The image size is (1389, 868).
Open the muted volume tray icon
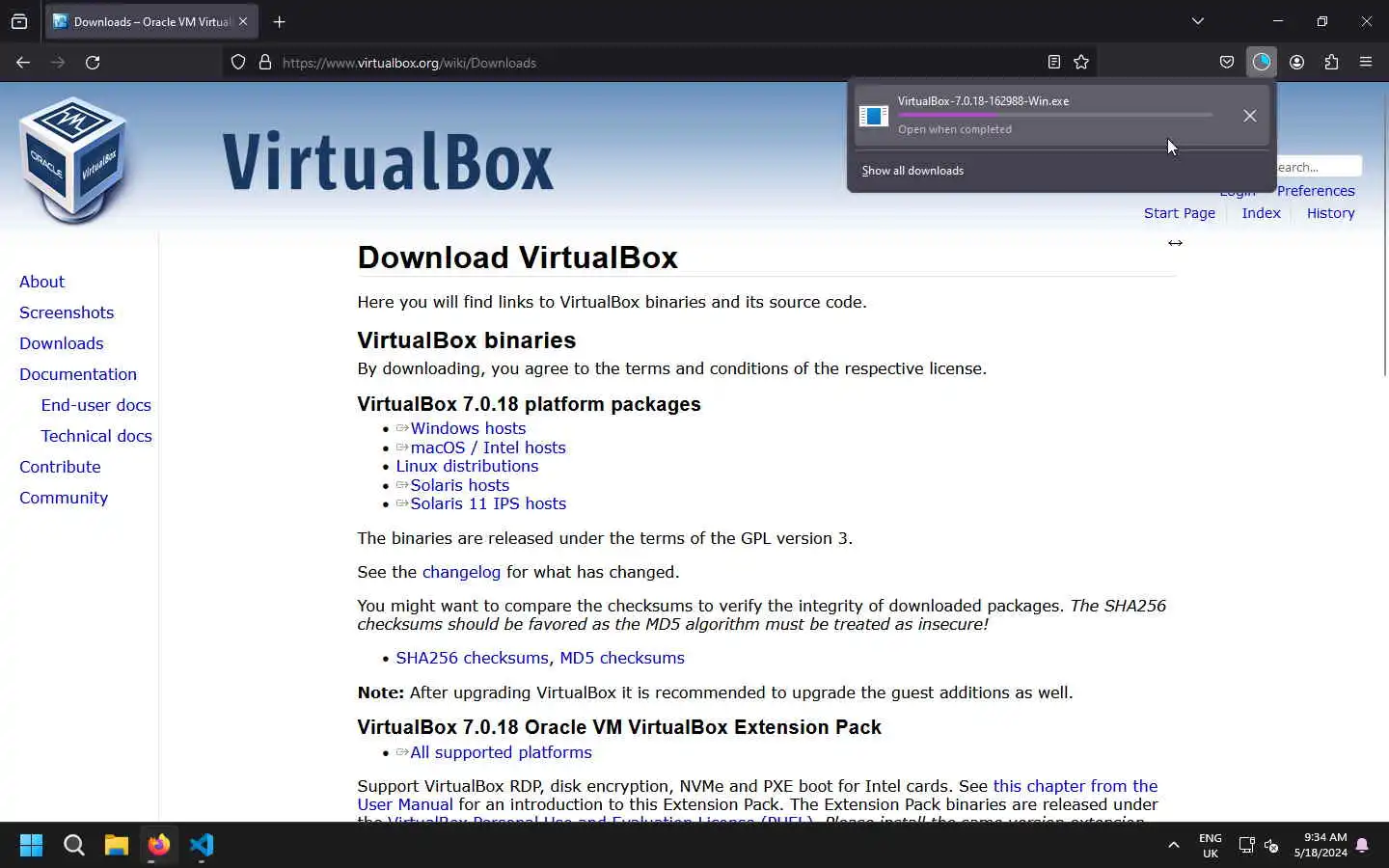tap(1271, 846)
